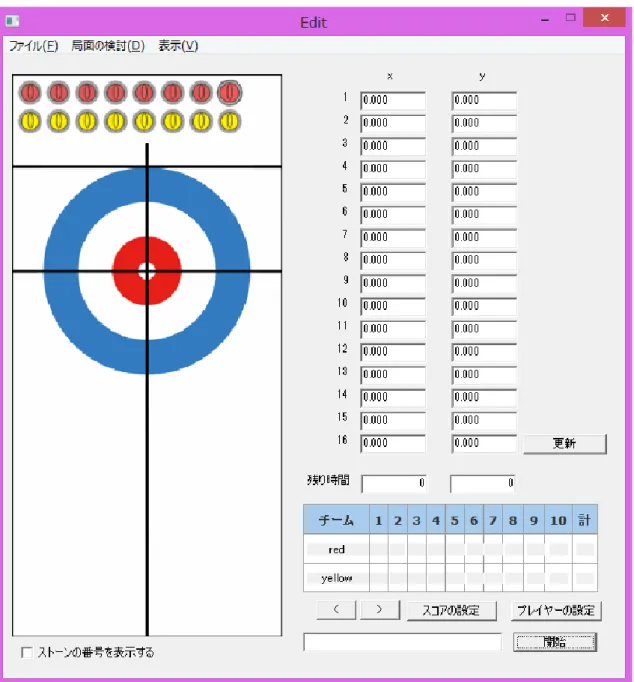634x682 pixels.
Task: Open the 表示(V) menu
Action: (178, 46)
